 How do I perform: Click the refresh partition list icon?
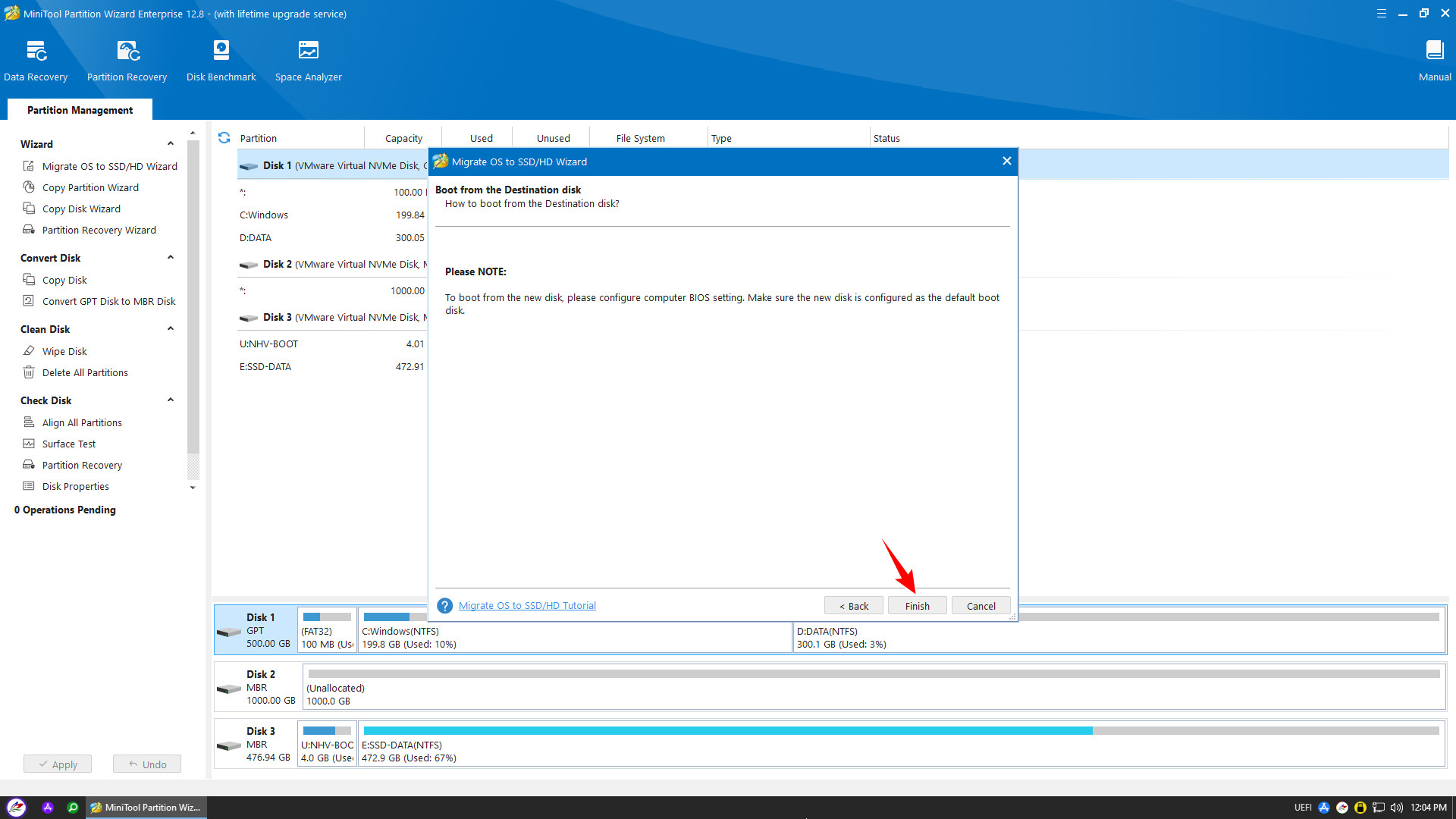(224, 138)
